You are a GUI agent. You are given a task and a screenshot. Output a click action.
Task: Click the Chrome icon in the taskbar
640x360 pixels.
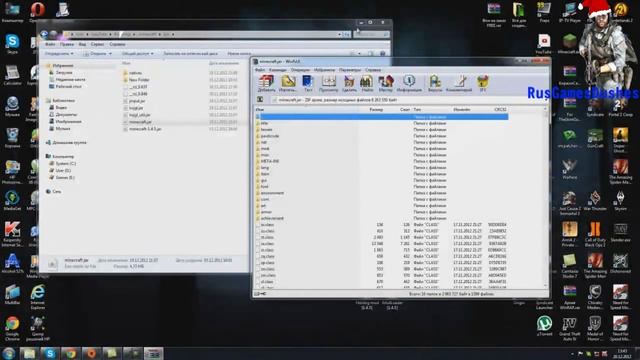[71, 353]
